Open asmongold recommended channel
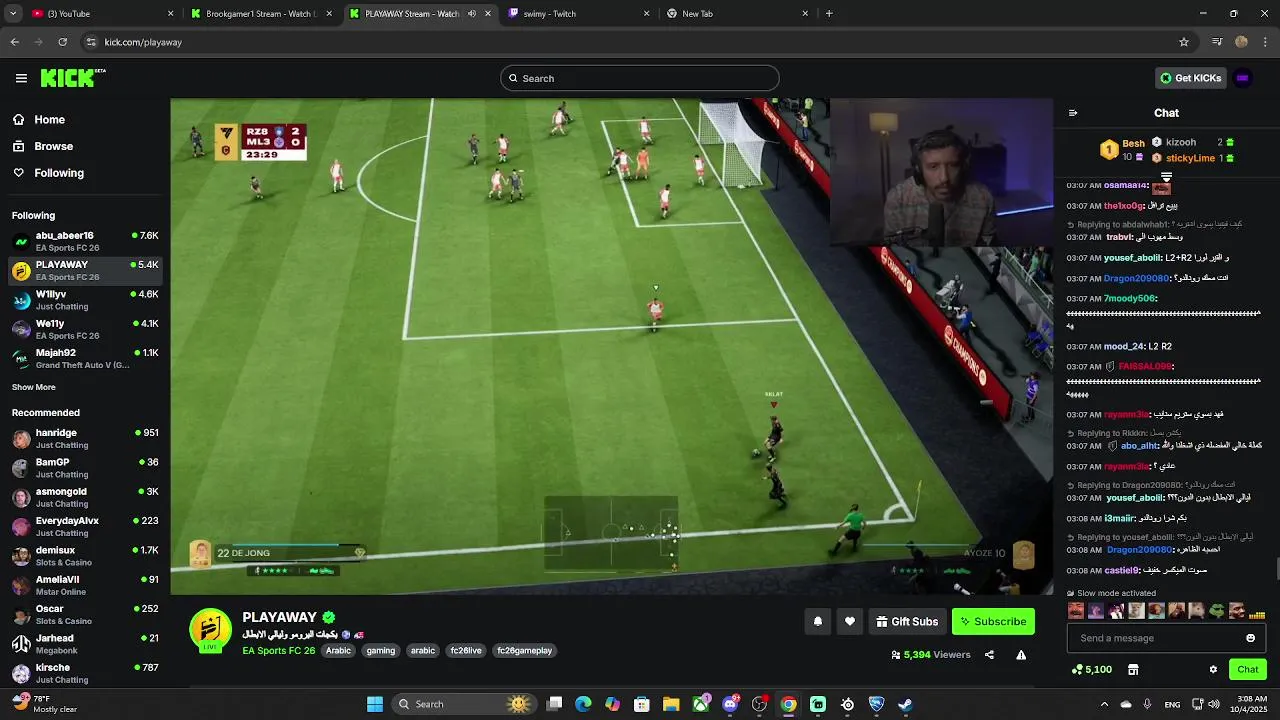1280x720 pixels. pos(85,497)
